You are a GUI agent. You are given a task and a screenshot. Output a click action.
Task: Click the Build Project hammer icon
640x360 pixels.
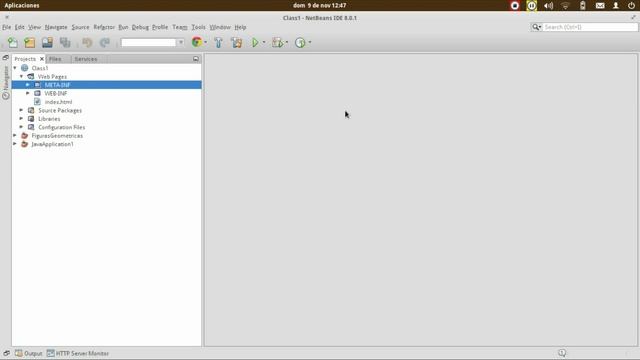pos(218,42)
